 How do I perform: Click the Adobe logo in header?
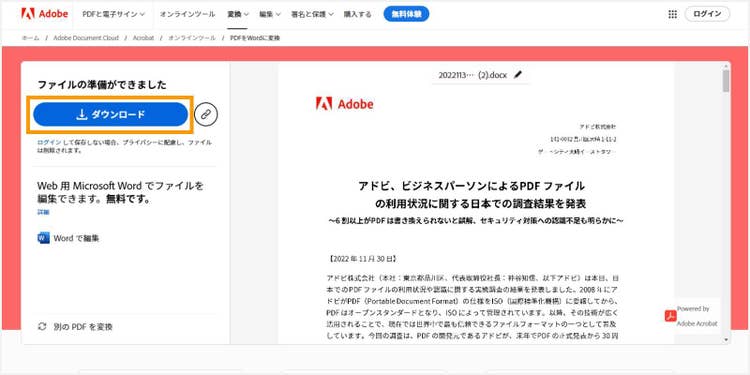(x=44, y=14)
